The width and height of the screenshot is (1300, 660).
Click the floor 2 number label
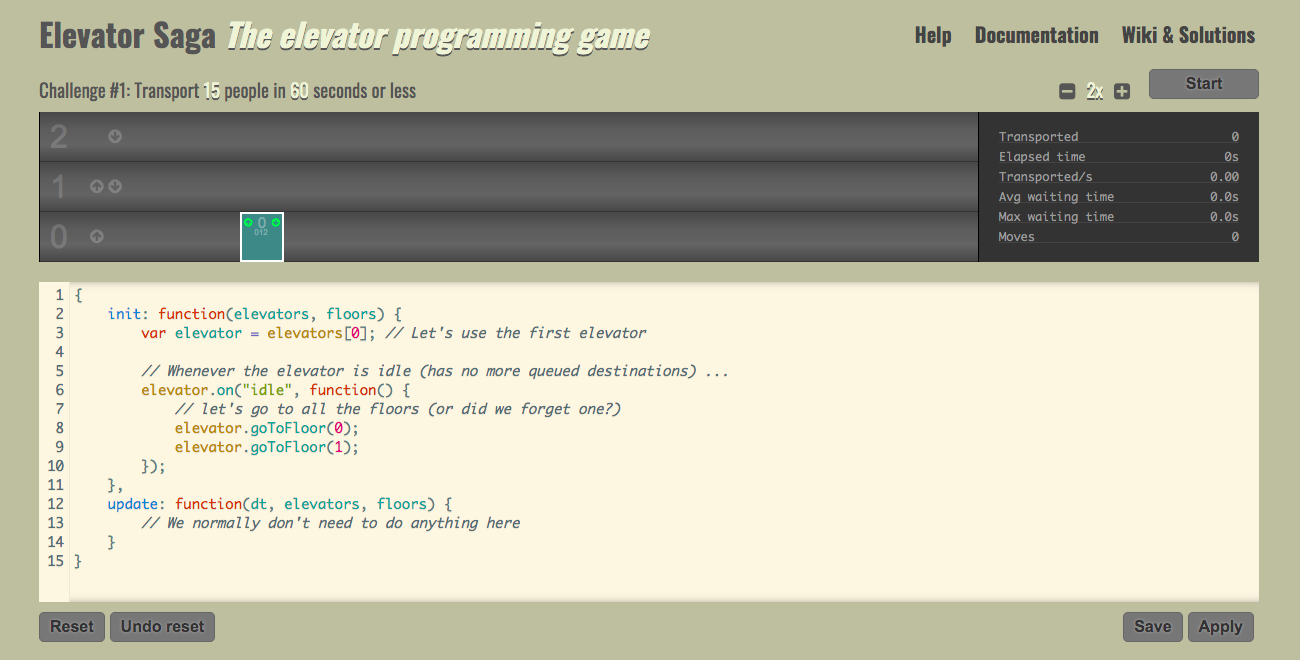pyautogui.click(x=59, y=136)
